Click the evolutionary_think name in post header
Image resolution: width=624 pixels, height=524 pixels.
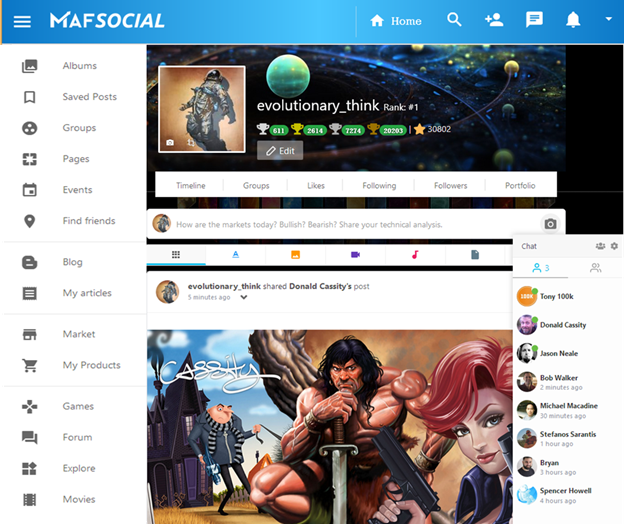click(x=224, y=286)
